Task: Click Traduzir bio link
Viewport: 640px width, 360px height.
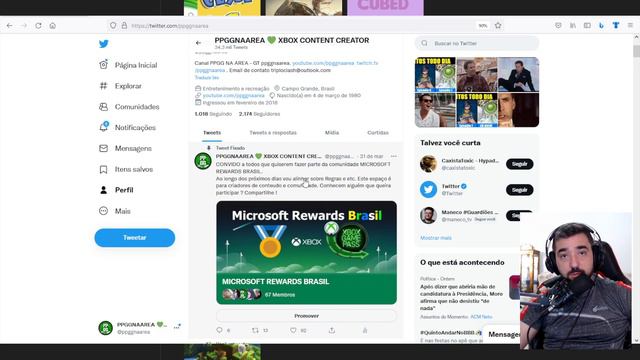Action: coord(207,78)
